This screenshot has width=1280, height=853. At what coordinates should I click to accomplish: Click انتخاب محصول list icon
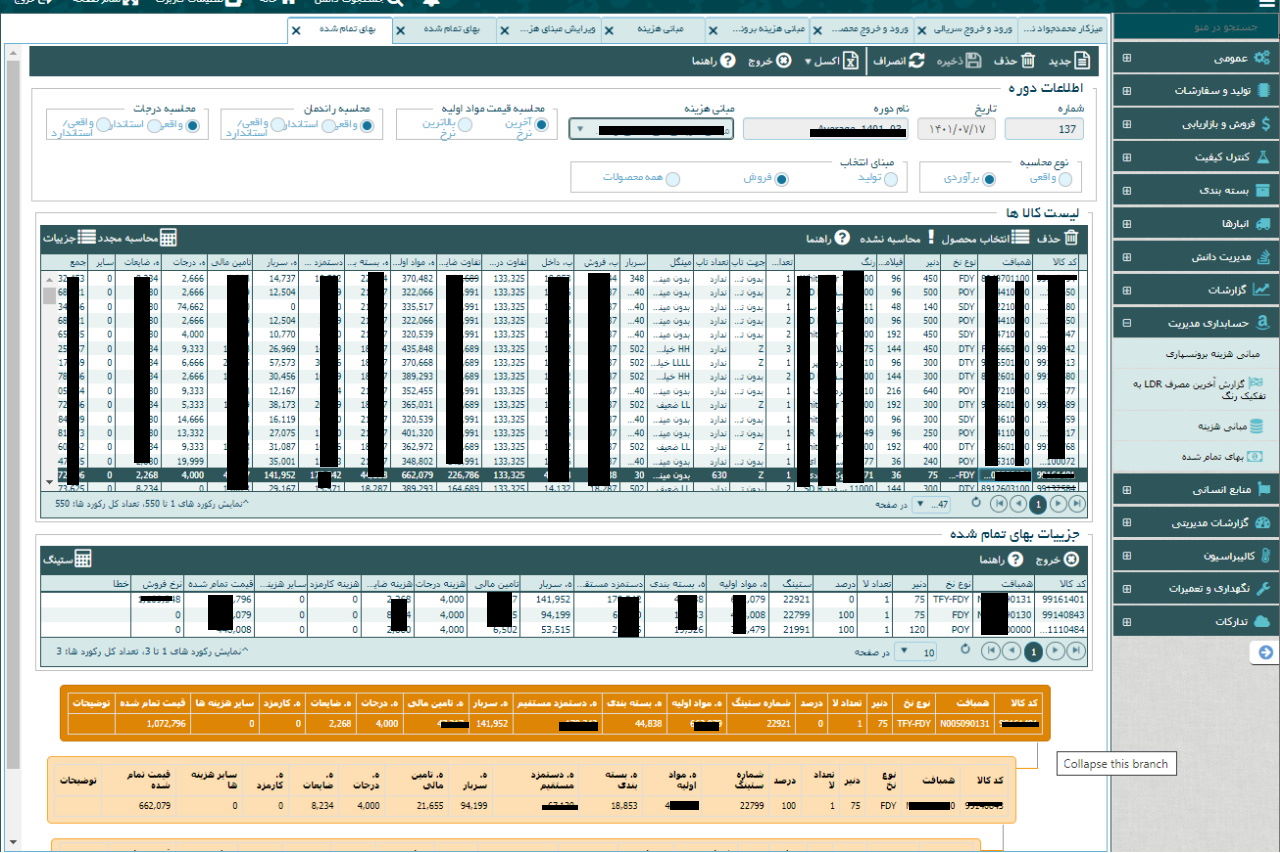pyautogui.click(x=1021, y=238)
